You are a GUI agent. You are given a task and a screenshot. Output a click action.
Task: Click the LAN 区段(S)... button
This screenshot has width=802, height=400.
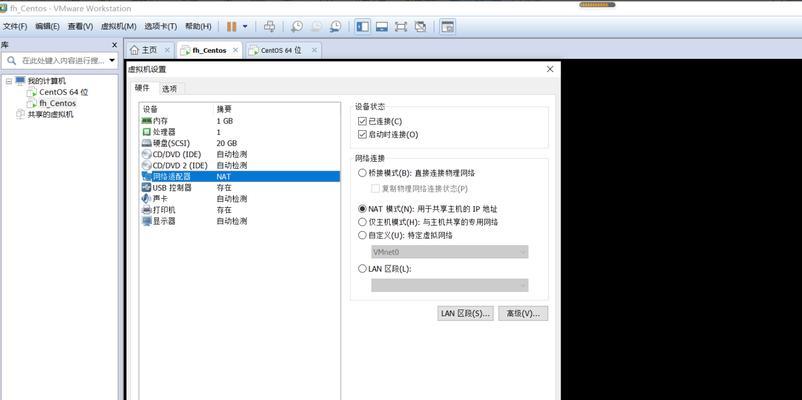(465, 314)
